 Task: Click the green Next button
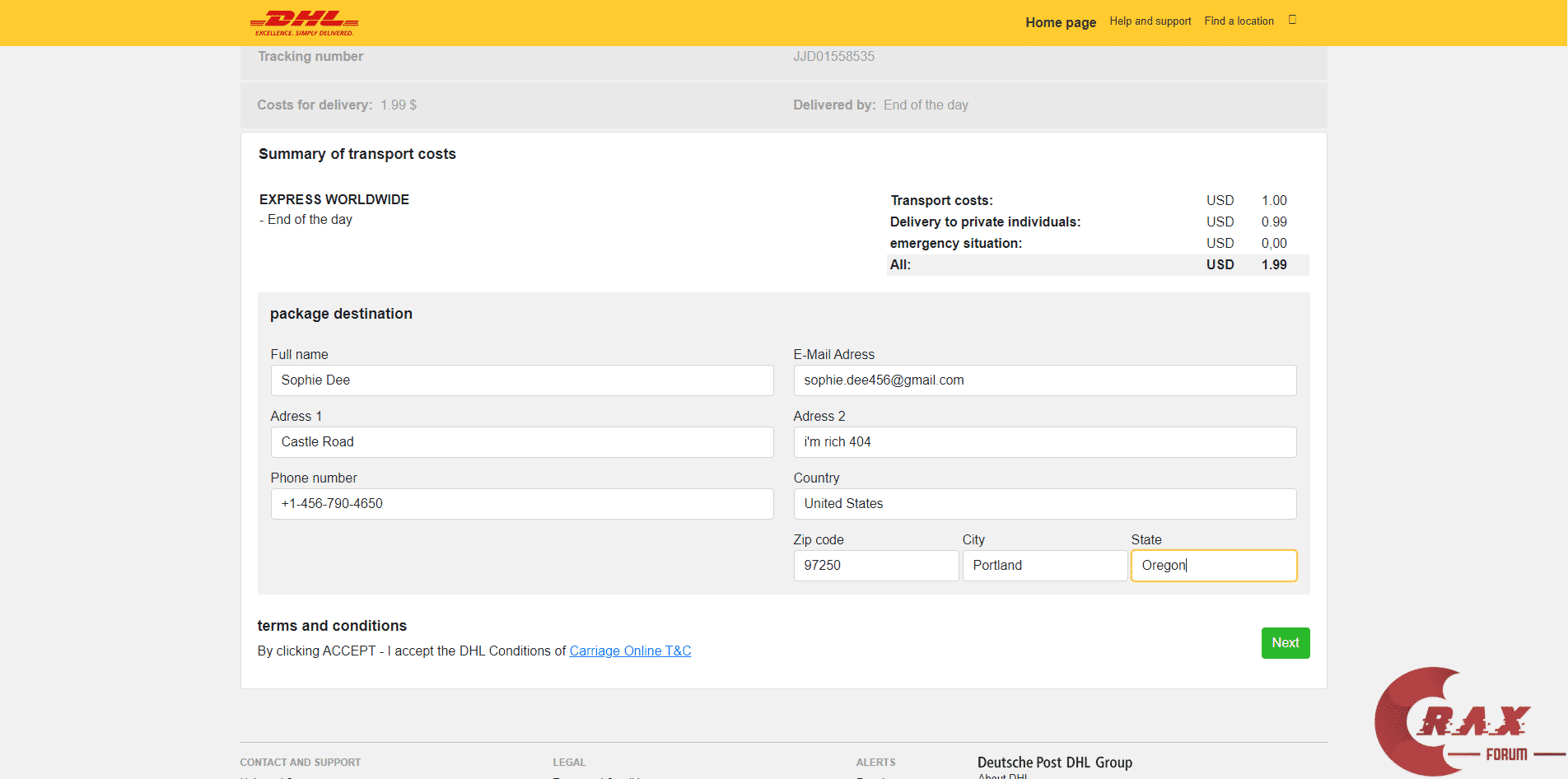[x=1285, y=643]
